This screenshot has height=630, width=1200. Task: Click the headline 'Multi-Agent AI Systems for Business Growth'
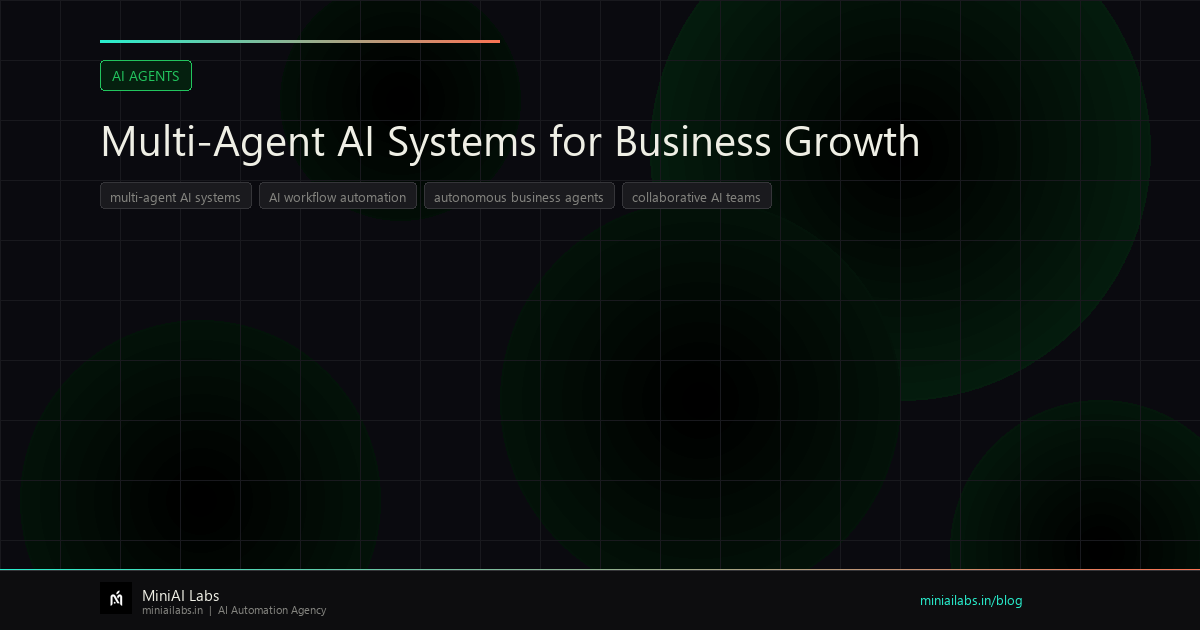point(510,142)
